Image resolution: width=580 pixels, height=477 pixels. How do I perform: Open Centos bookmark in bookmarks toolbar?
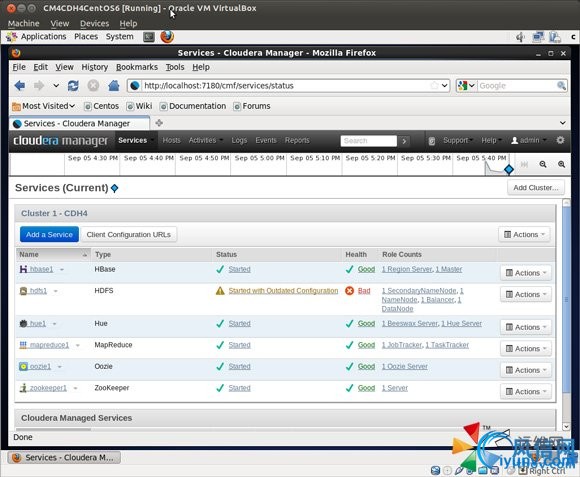coord(102,106)
